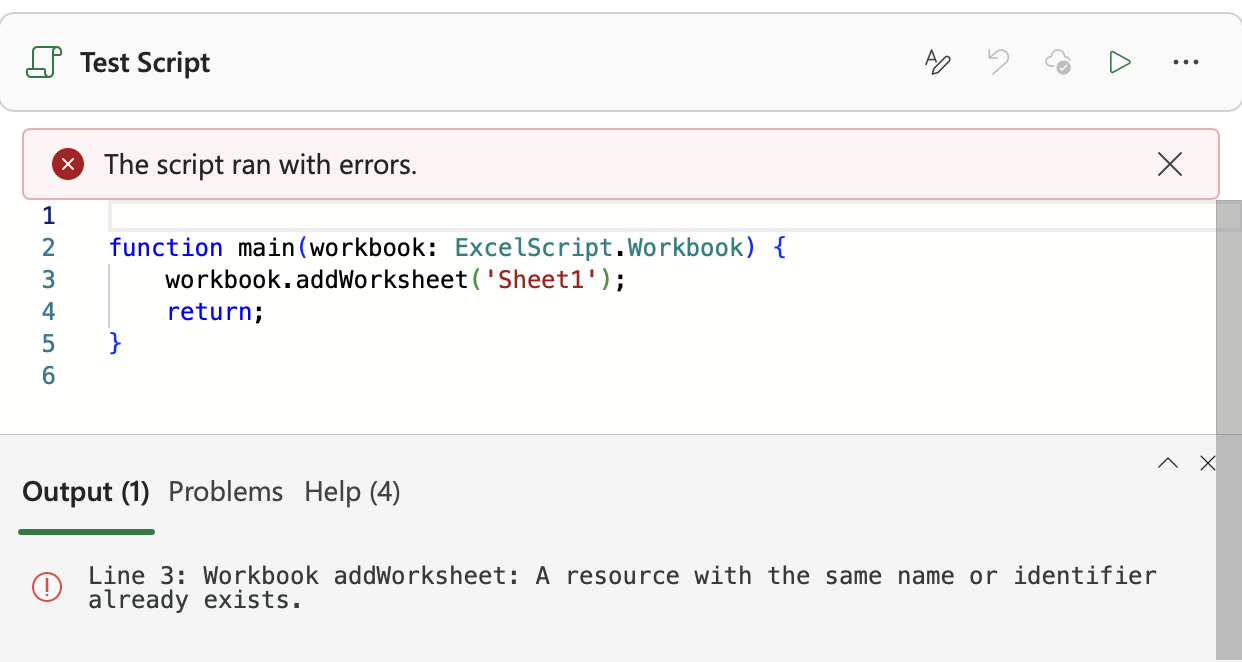The width and height of the screenshot is (1242, 662).
Task: Click the script document logo icon
Action: (x=43, y=60)
